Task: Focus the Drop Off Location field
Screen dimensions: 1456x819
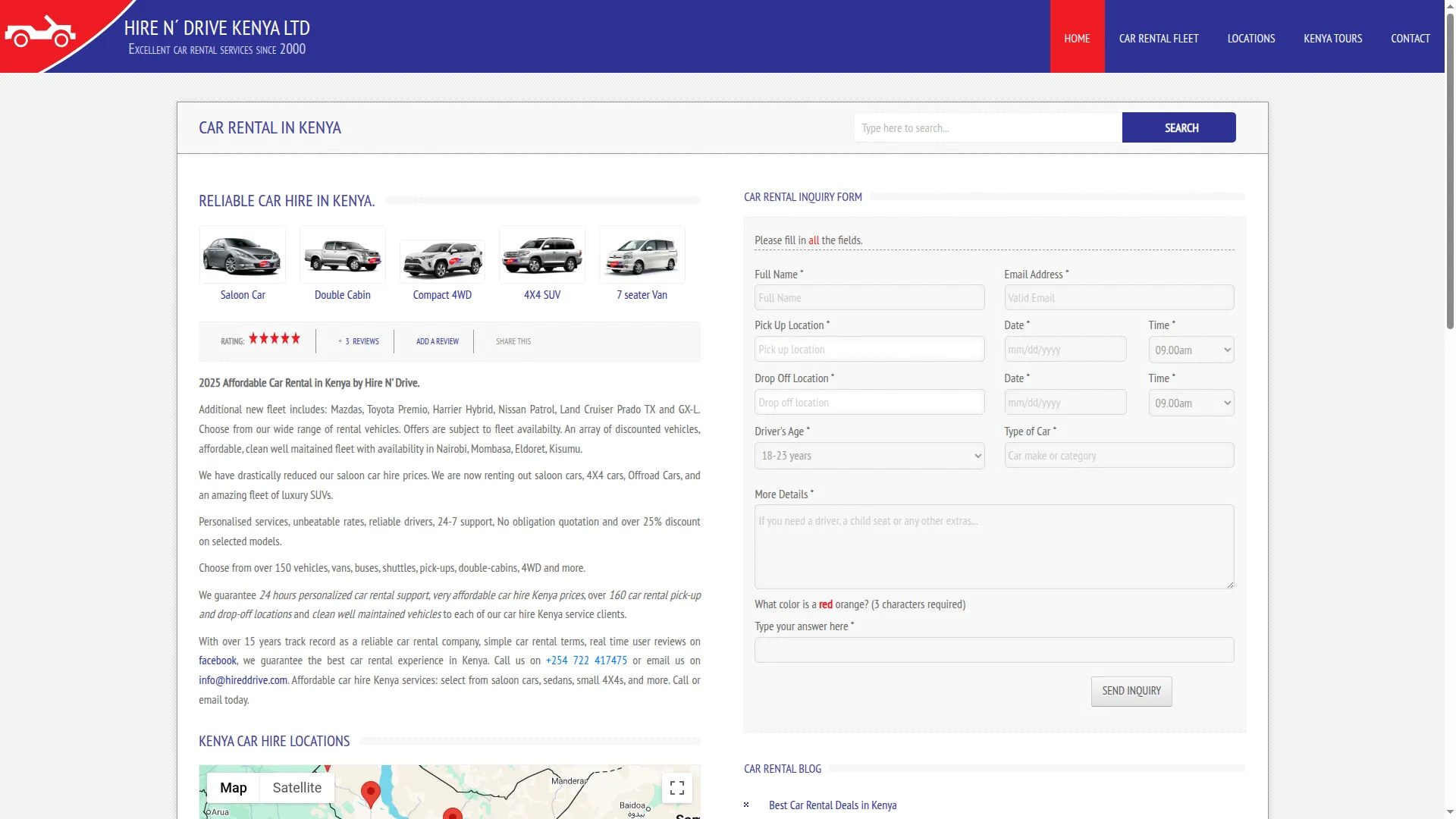Action: (x=870, y=402)
